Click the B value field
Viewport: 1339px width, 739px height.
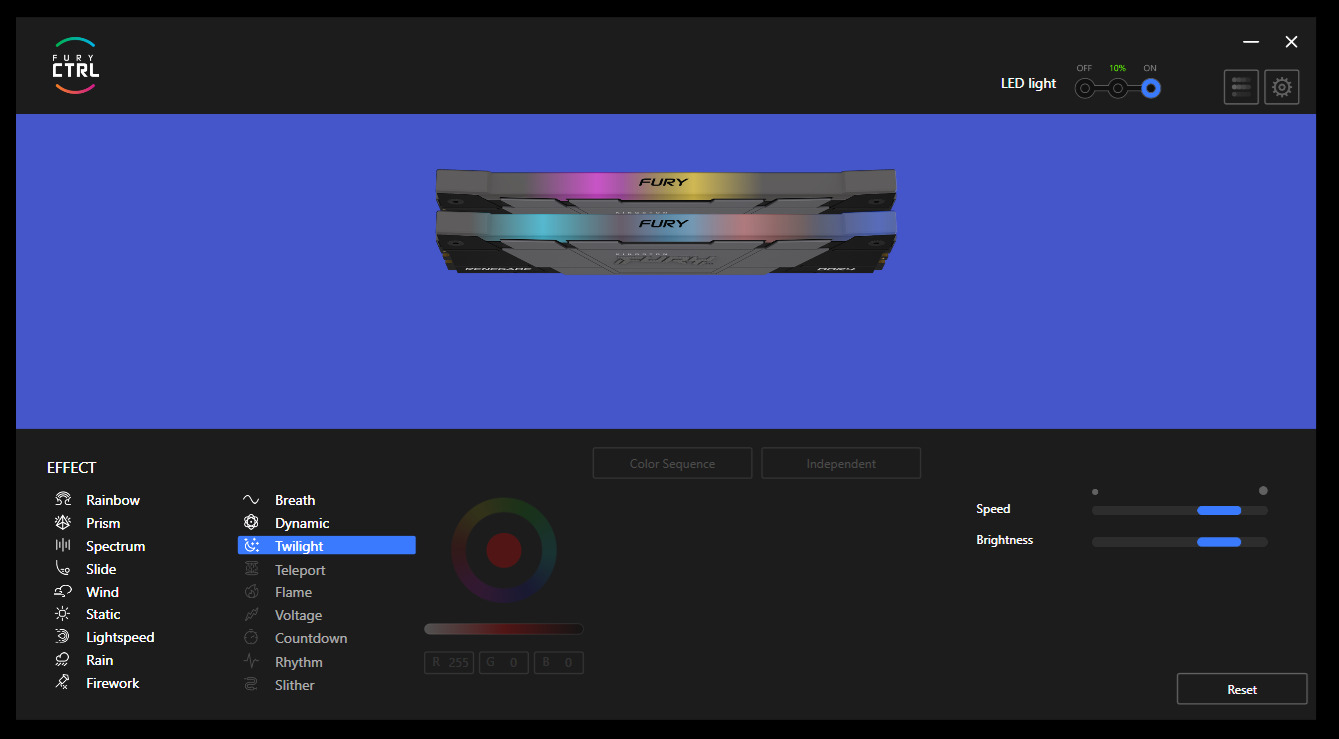tap(558, 662)
